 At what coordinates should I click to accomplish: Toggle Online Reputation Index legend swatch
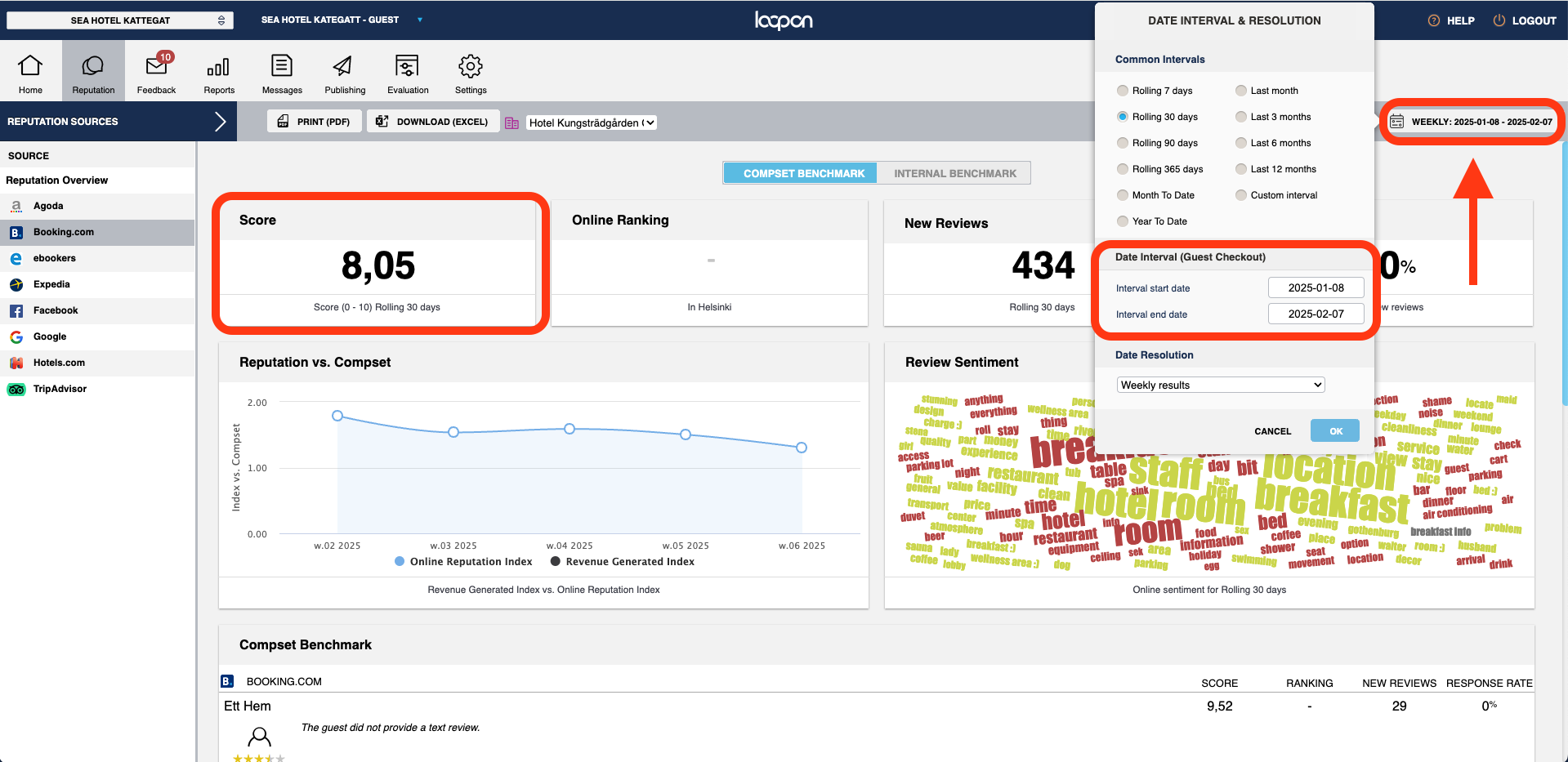(x=400, y=561)
